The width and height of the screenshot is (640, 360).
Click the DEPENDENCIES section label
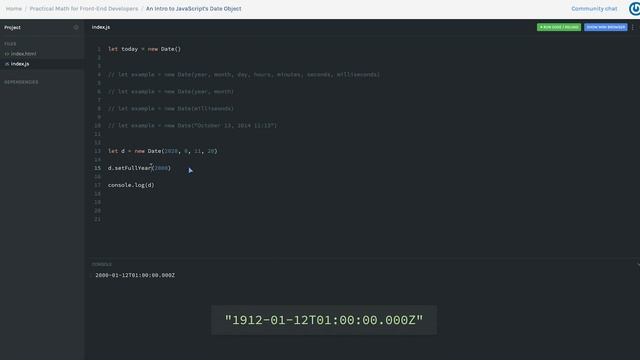point(21,82)
